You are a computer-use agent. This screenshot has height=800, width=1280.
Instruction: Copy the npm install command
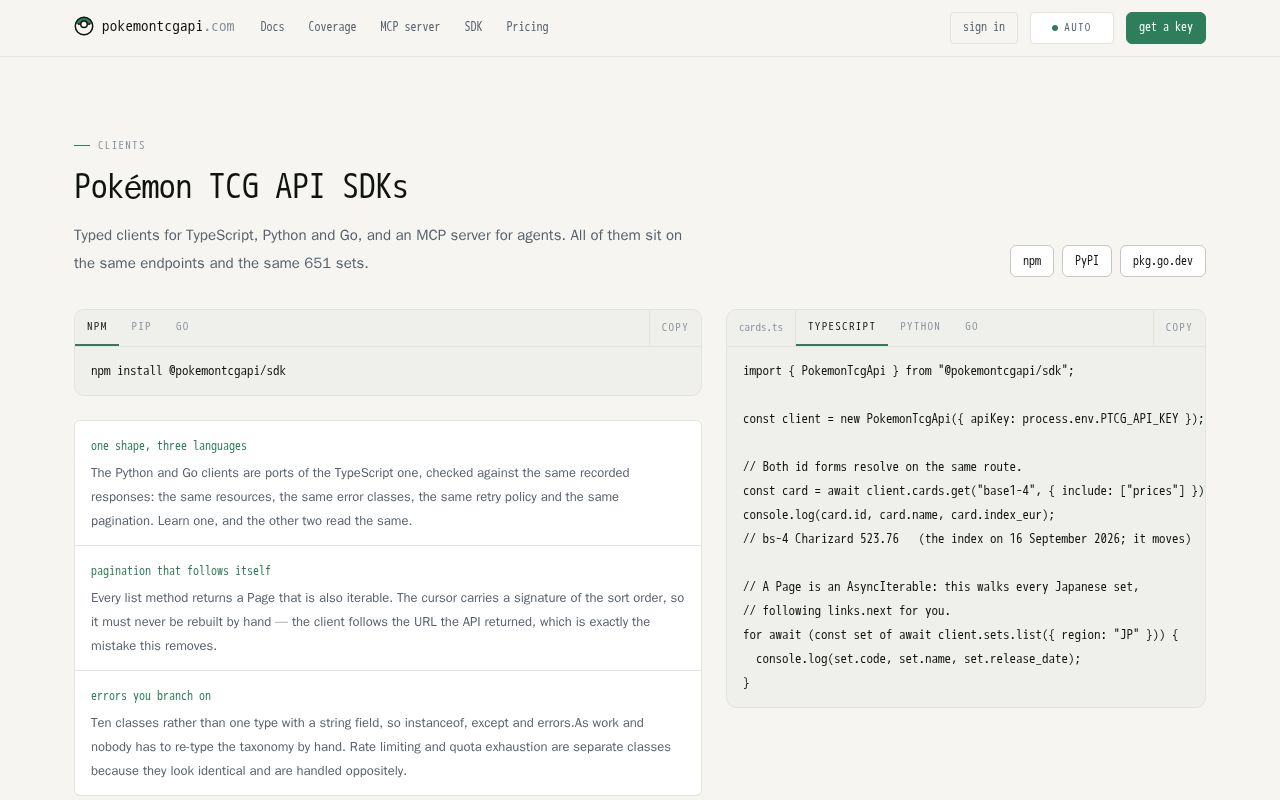click(675, 327)
